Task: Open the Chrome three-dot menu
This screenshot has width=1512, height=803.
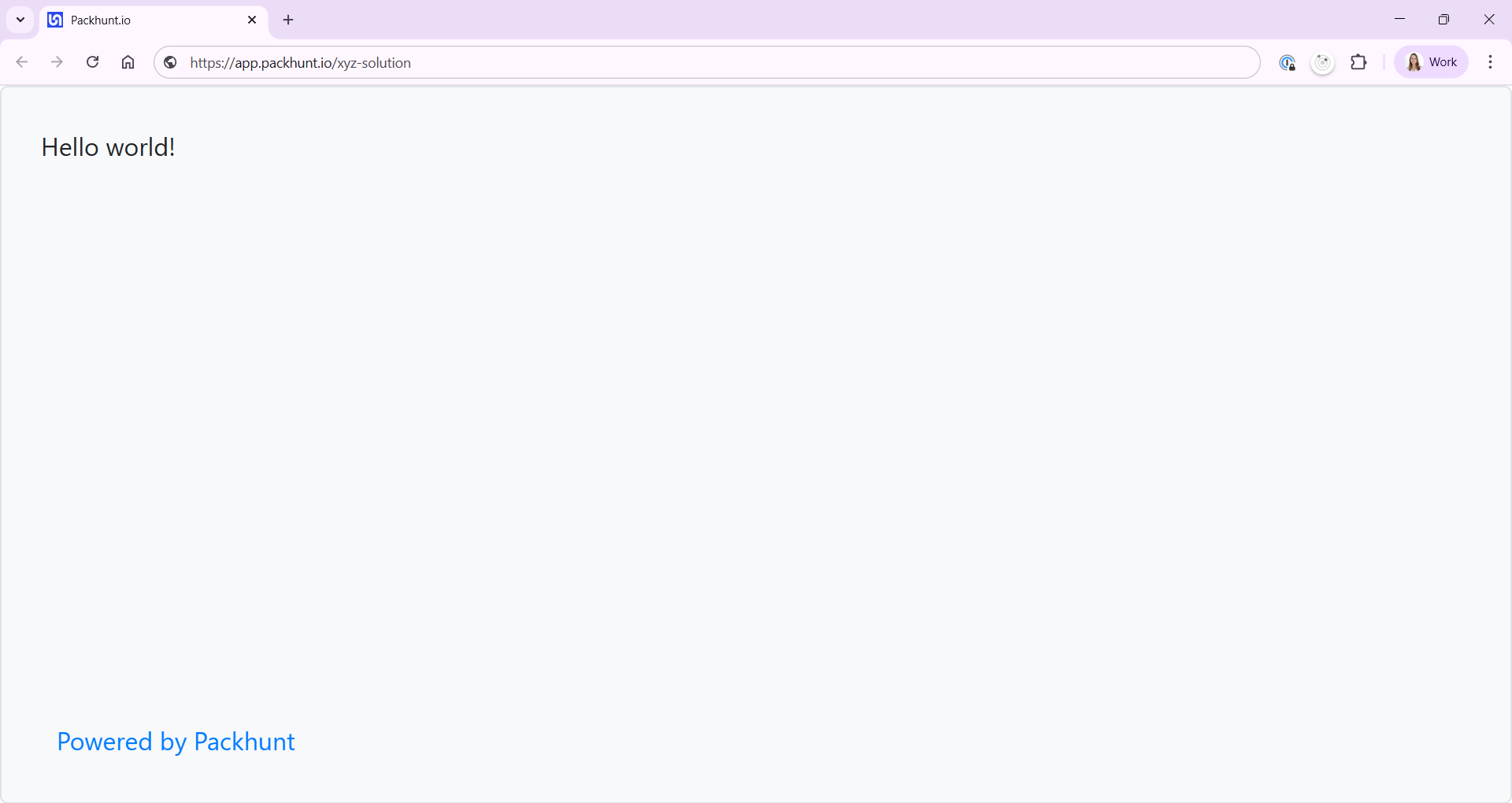Action: click(1490, 62)
